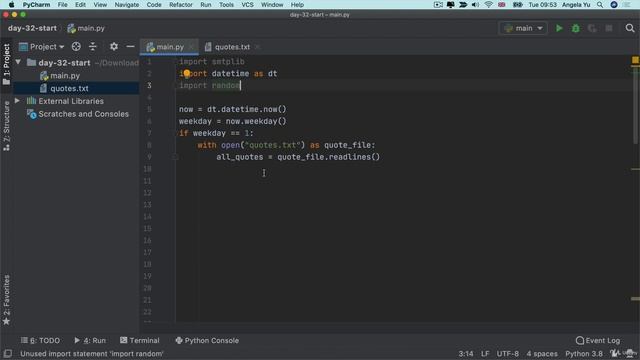
Task: Open the Tools menu
Action: tap(226, 4)
